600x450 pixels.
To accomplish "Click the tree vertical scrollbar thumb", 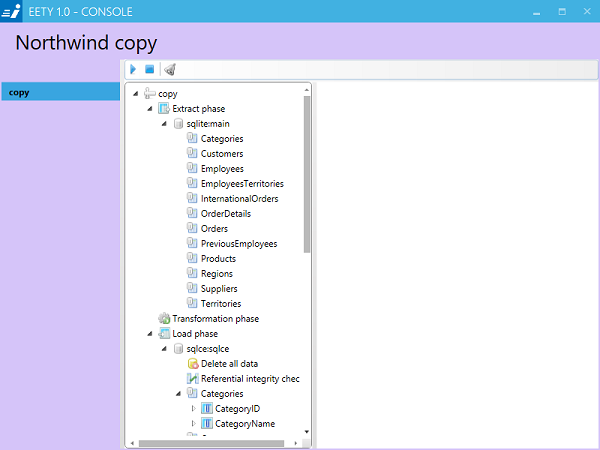I will [307, 174].
